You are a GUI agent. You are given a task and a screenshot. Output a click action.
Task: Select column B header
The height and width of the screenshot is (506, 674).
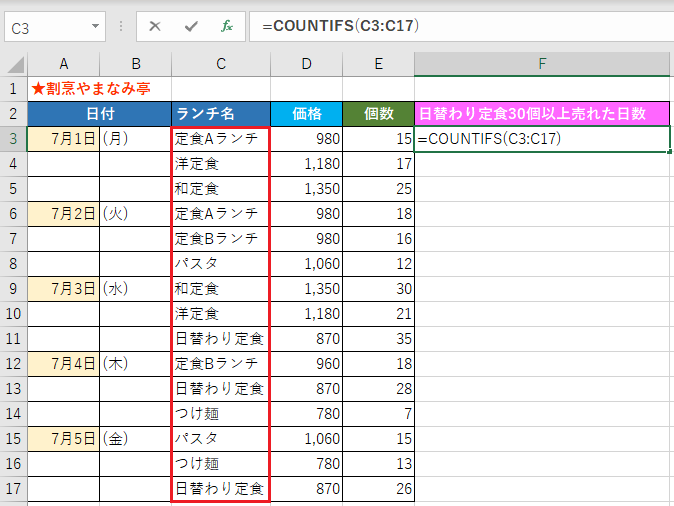[135, 64]
